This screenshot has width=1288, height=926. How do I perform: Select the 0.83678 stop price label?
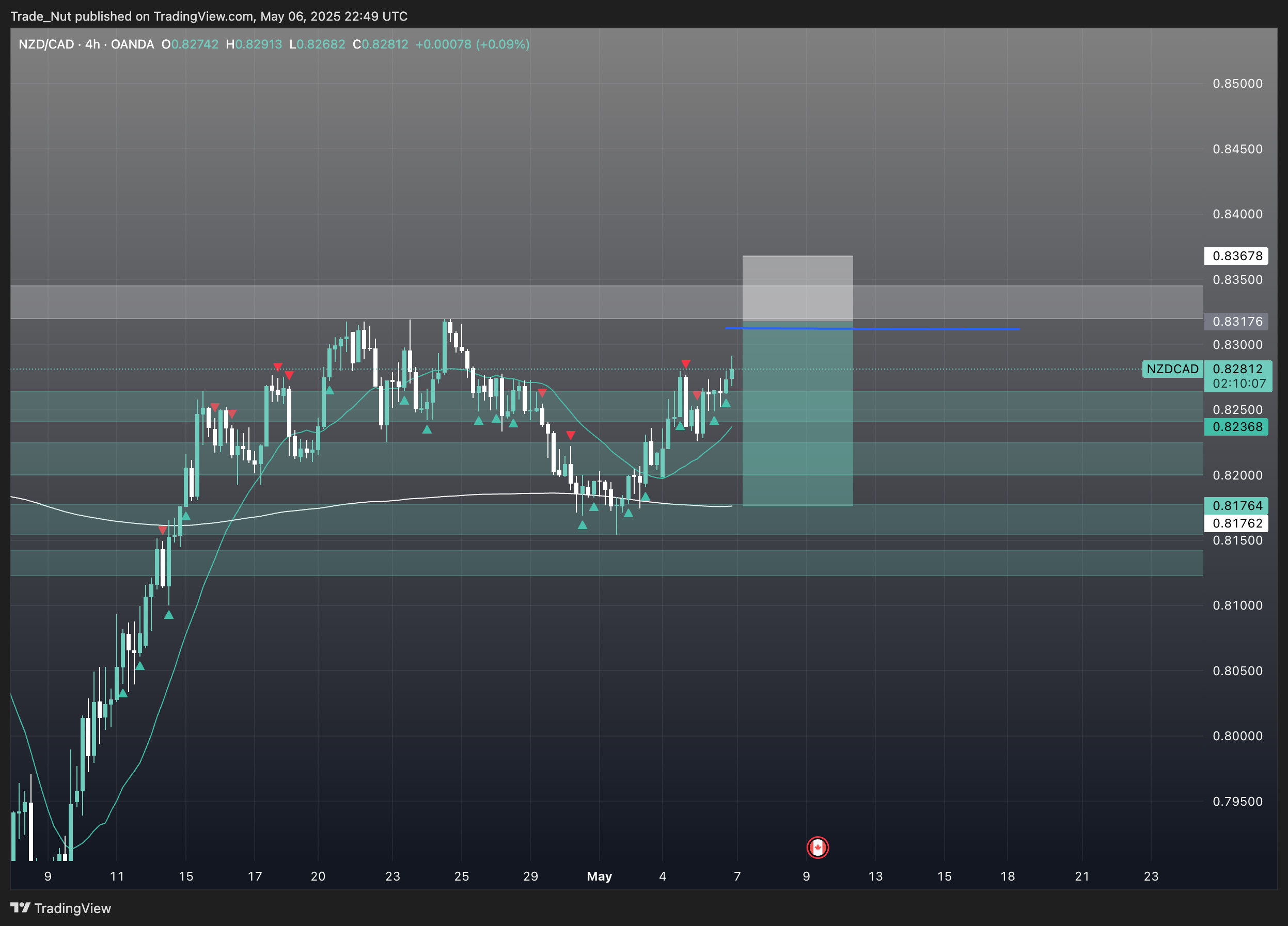click(x=1237, y=256)
